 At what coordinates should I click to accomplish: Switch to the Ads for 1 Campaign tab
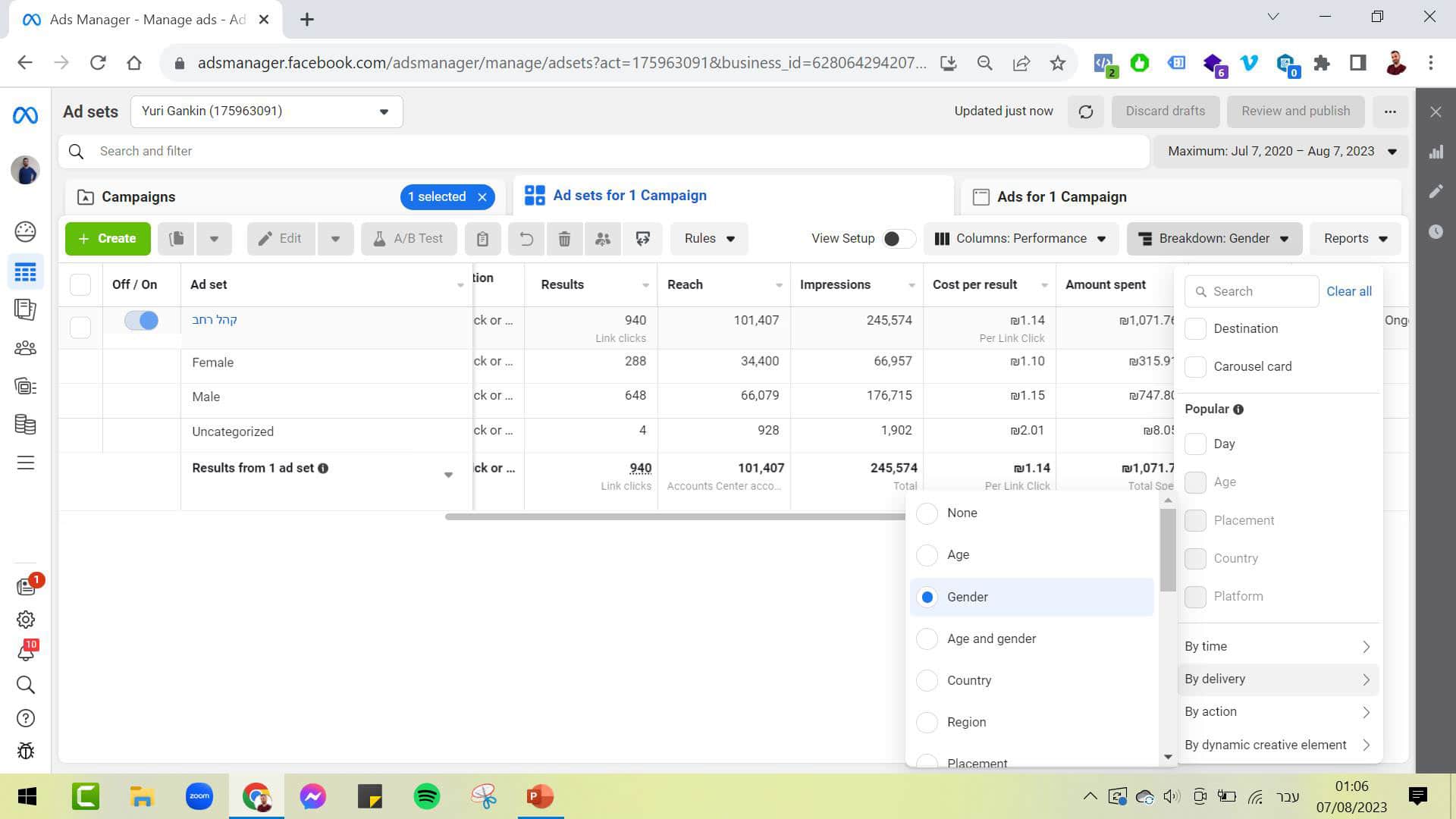1061,197
